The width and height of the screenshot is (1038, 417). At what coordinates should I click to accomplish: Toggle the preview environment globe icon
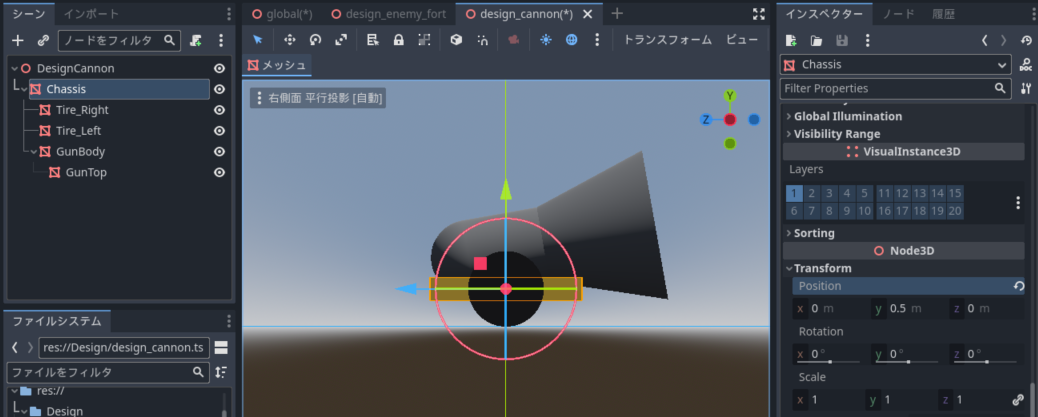pos(571,40)
